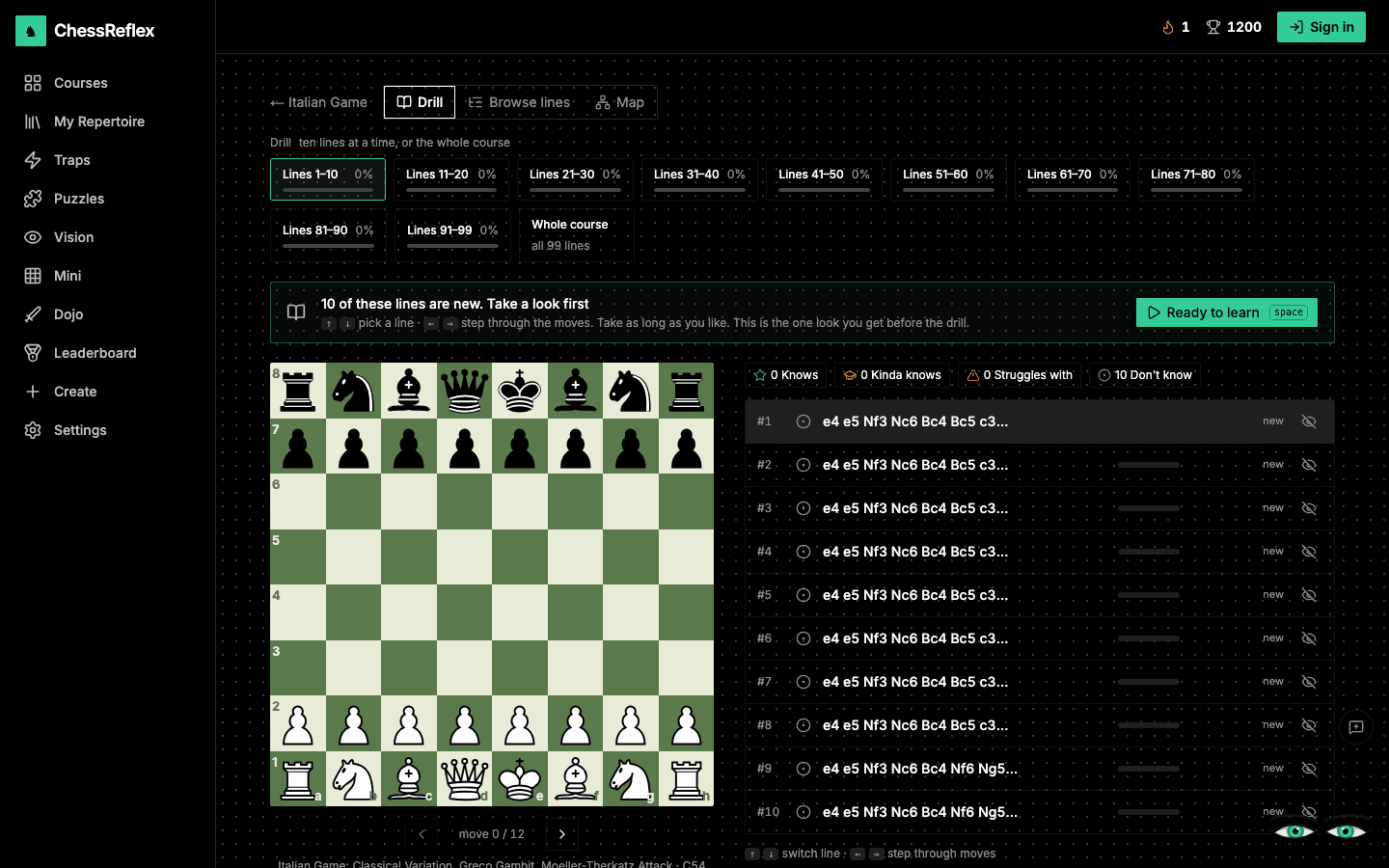Click the white knight on g1
1389x868 pixels.
click(x=631, y=778)
